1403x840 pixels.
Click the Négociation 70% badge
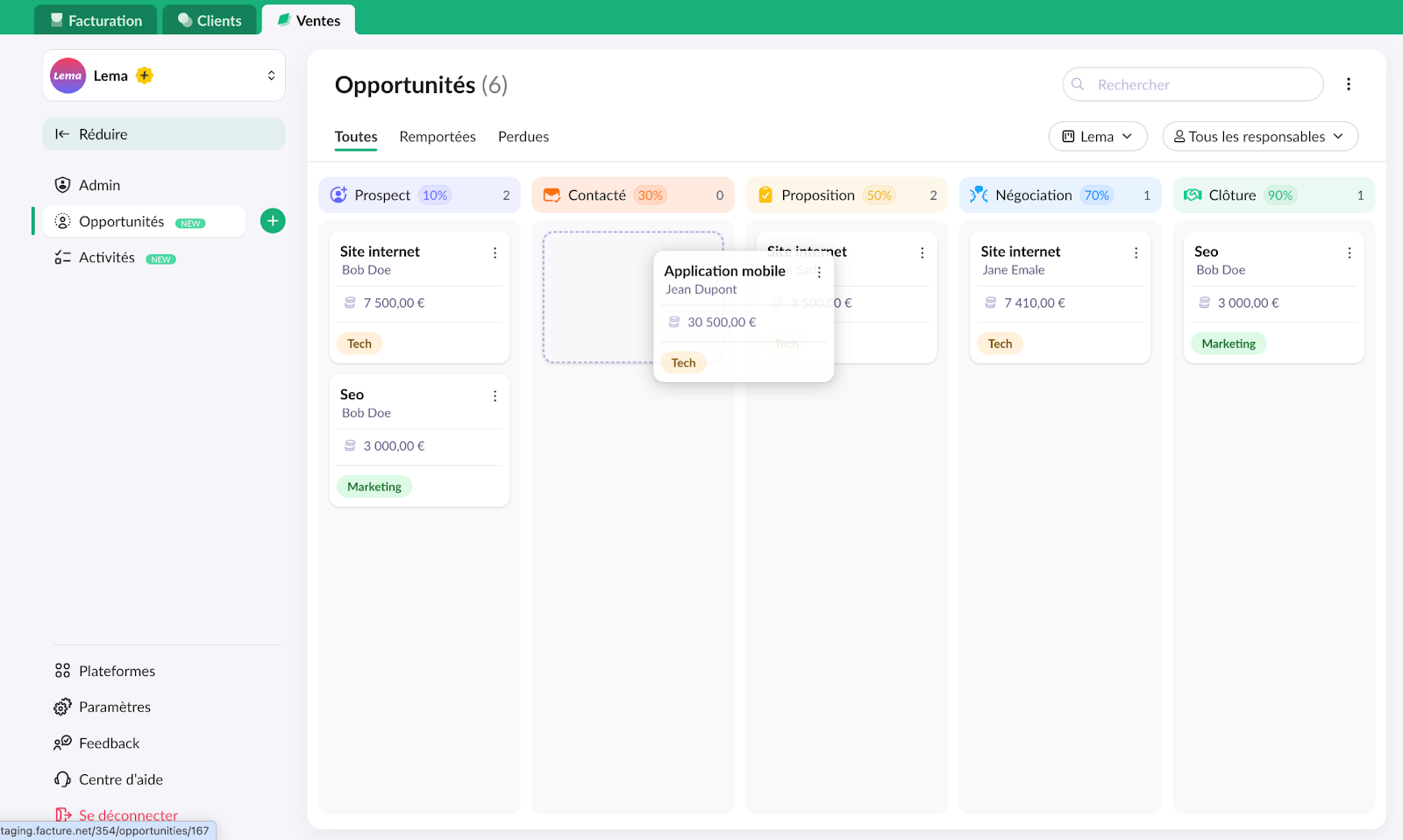click(1097, 196)
